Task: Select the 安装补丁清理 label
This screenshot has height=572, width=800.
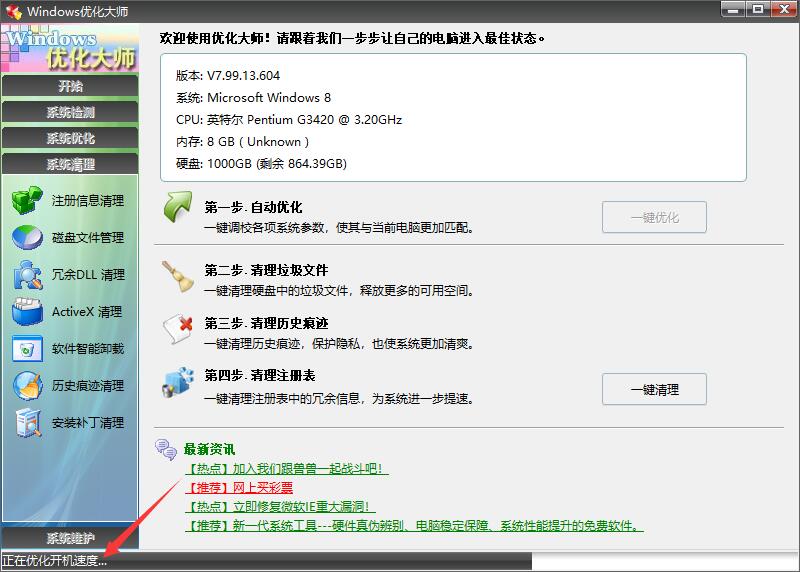Action: pyautogui.click(x=88, y=423)
